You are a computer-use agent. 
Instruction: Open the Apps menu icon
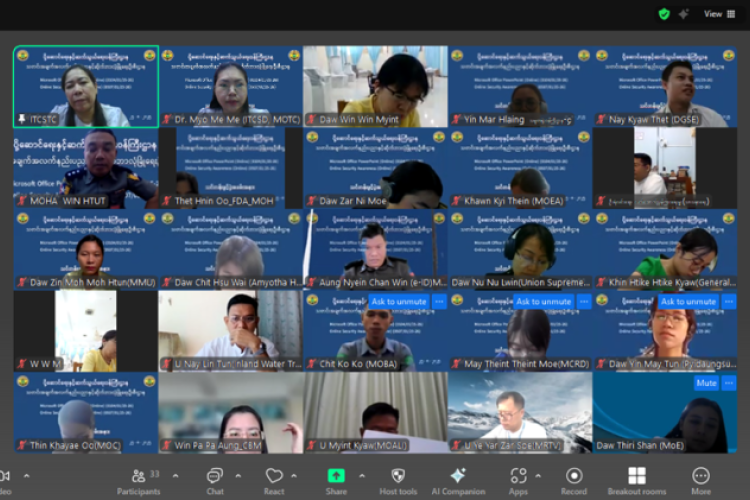tap(518, 476)
